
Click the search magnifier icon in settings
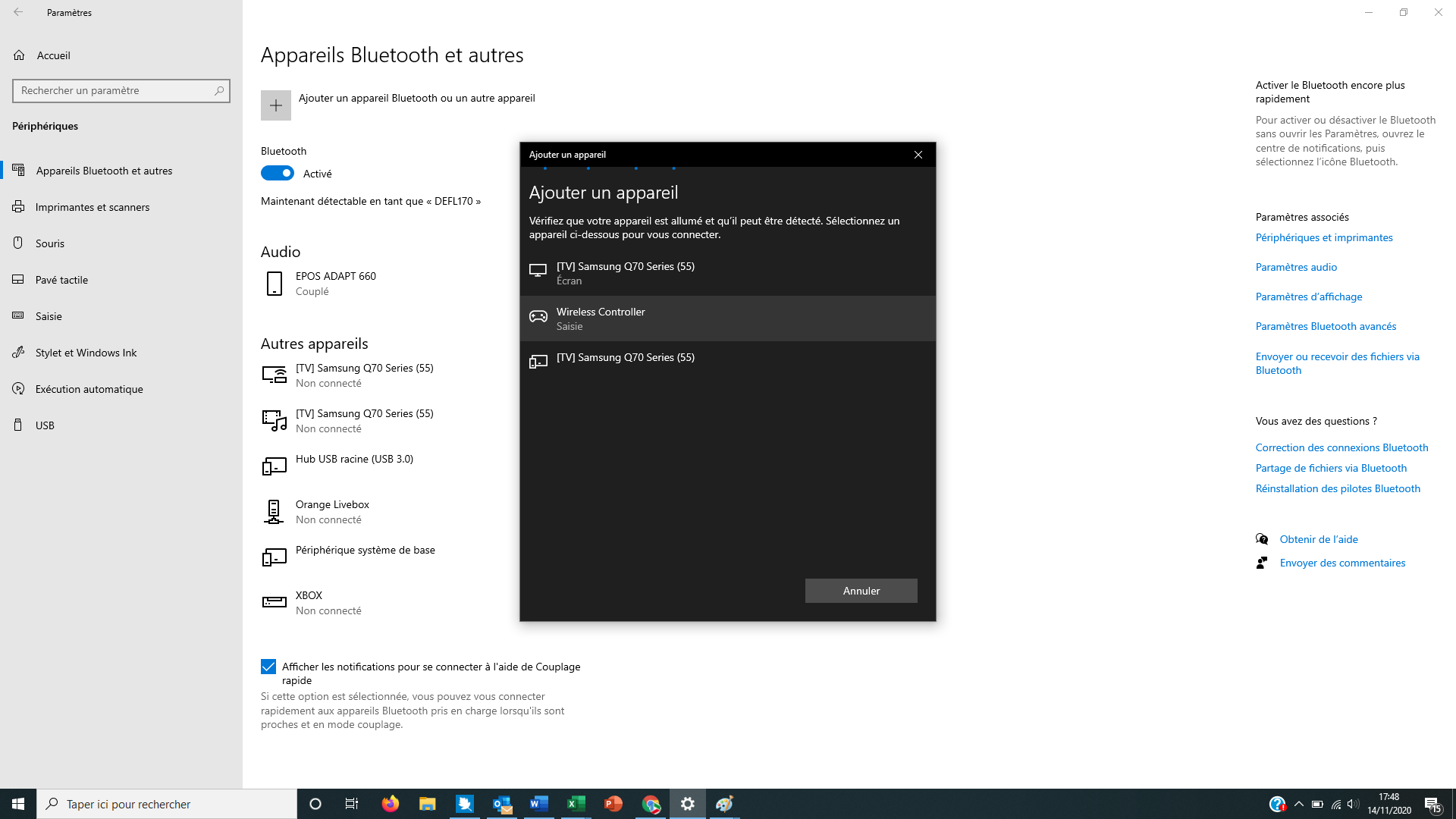point(219,91)
